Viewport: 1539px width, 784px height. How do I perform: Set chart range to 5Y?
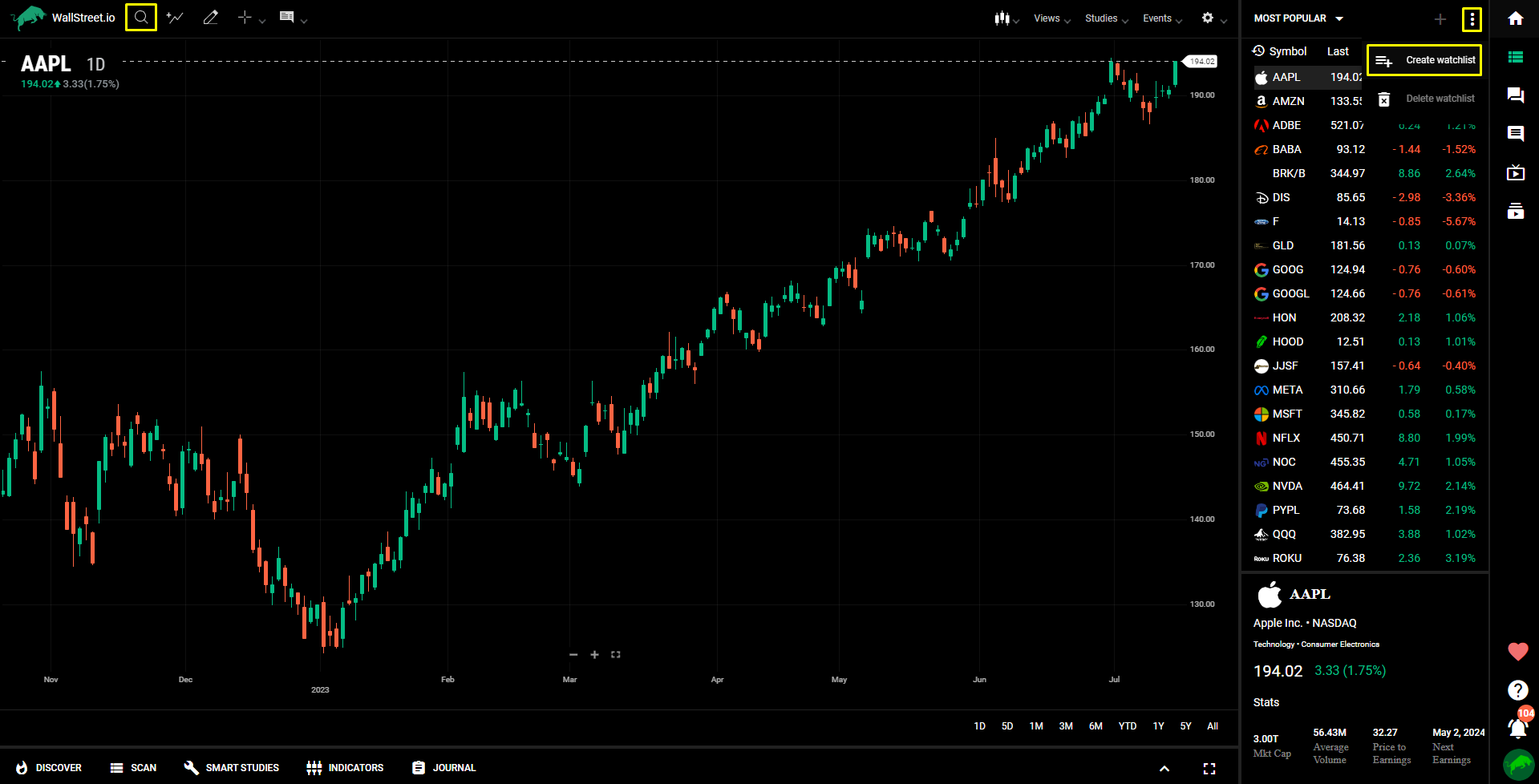pos(1185,726)
